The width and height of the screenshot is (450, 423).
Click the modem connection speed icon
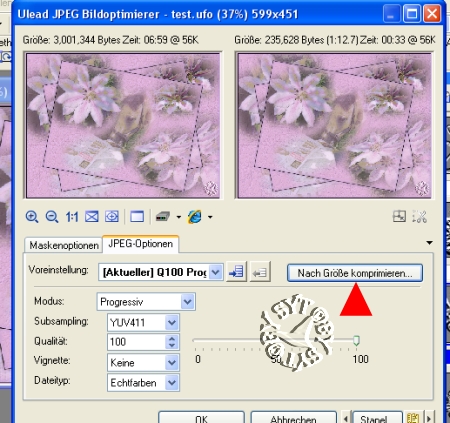click(x=163, y=217)
